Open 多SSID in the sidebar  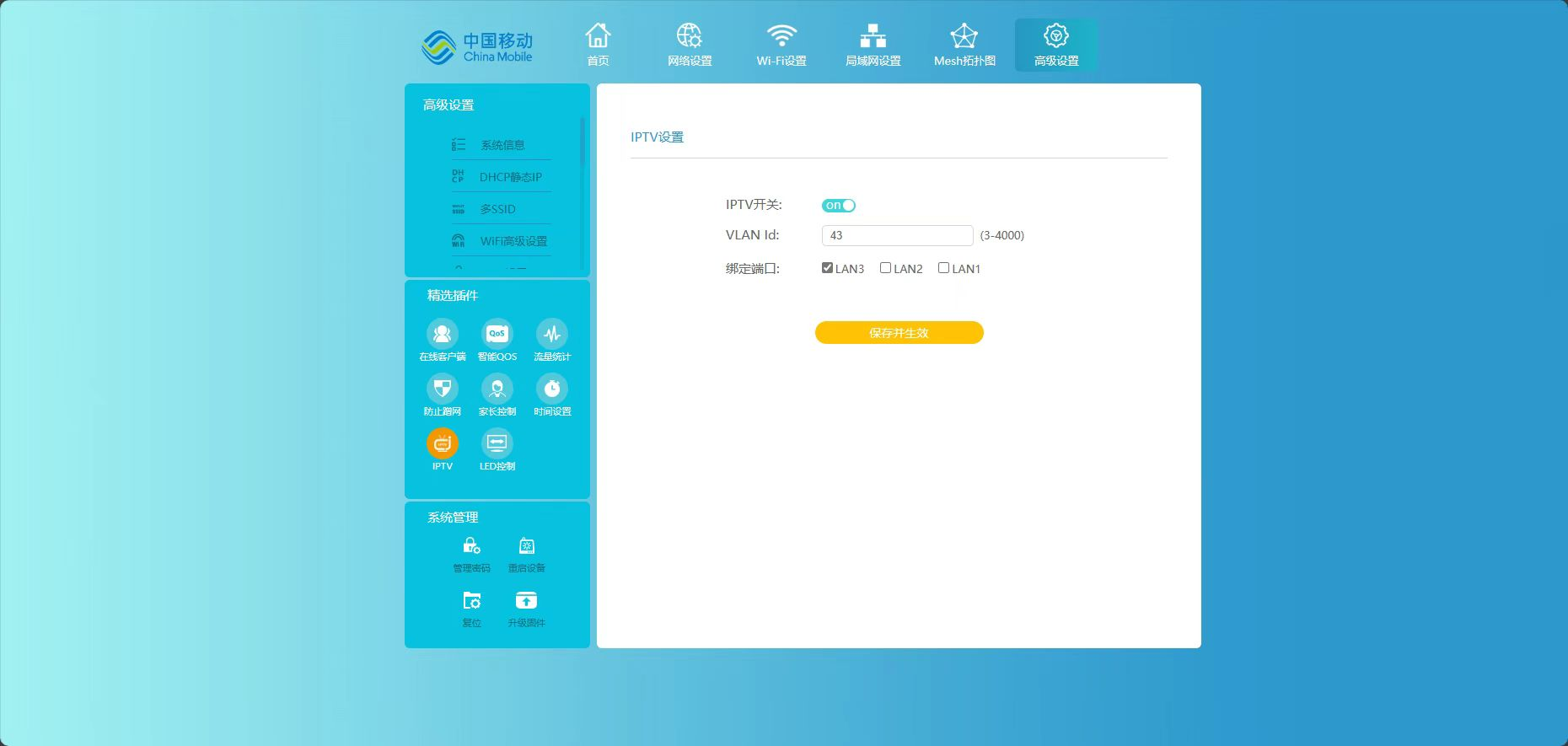pos(502,209)
